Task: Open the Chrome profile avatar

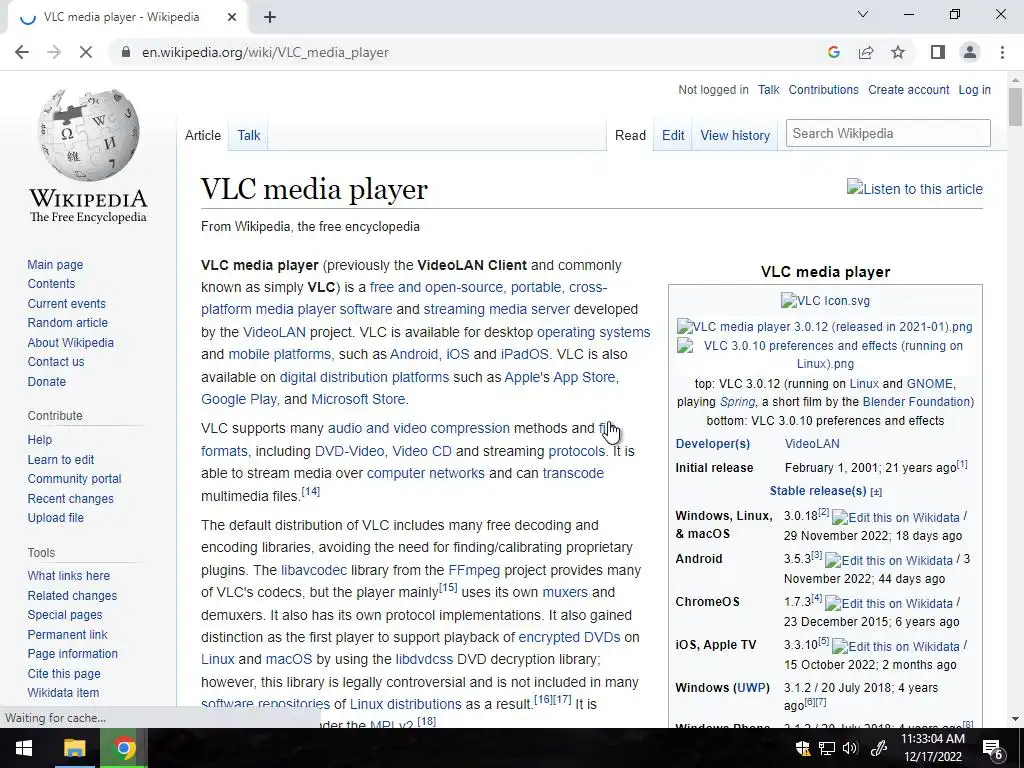Action: (970, 52)
